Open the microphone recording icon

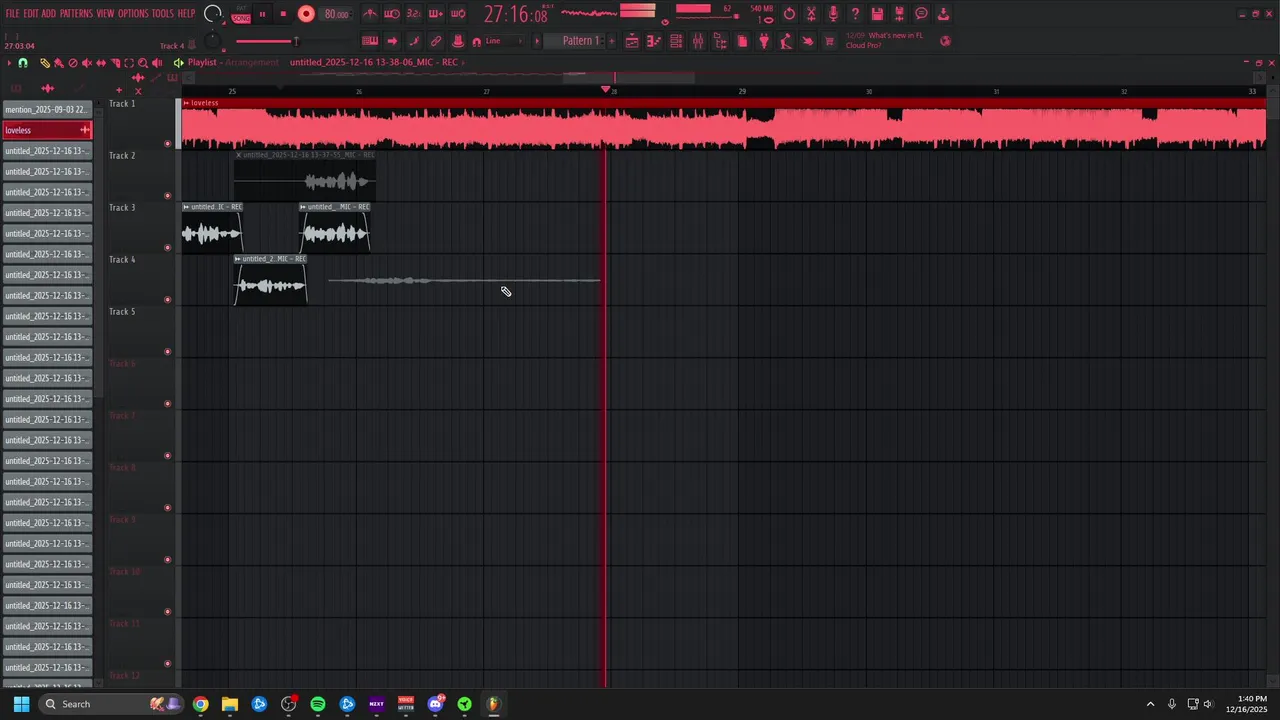click(x=833, y=14)
